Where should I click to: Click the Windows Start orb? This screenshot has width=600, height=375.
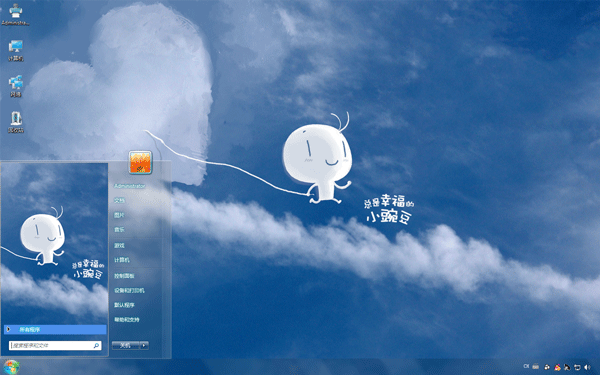tap(11, 367)
